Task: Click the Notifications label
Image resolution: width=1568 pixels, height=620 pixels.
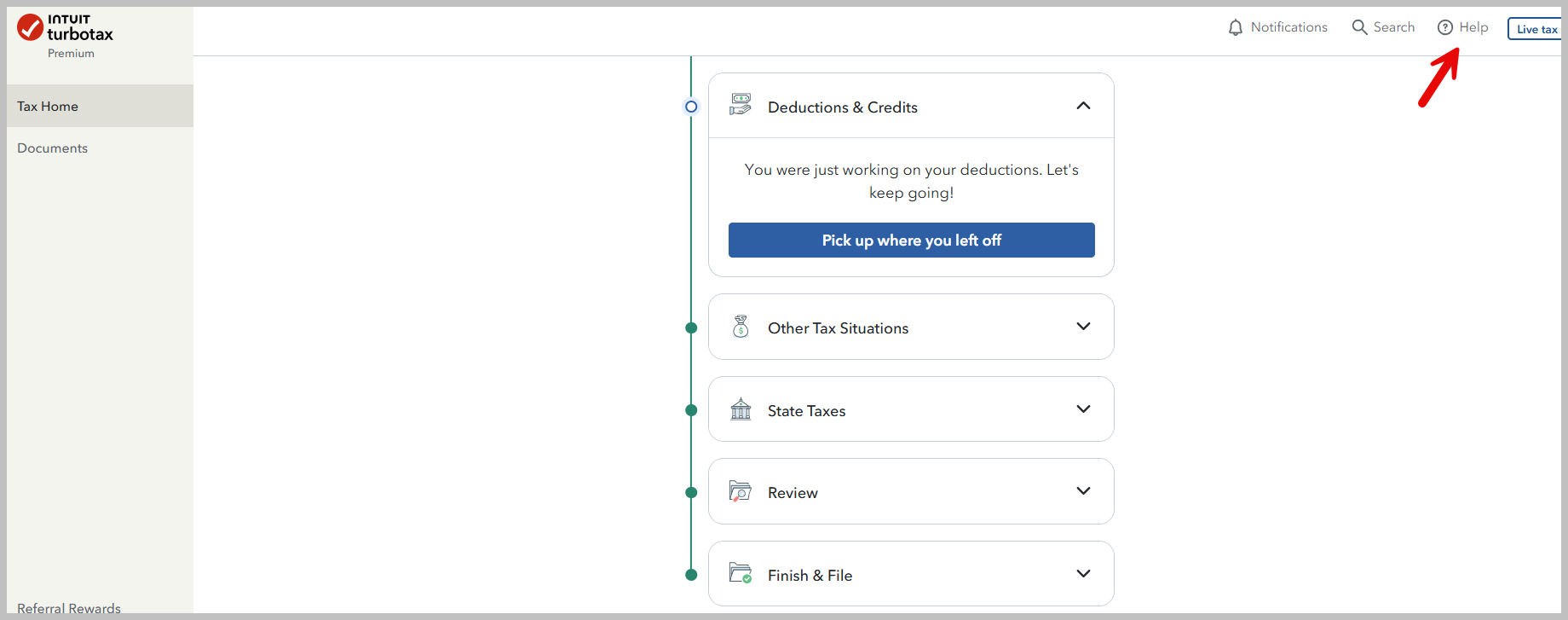Action: 1288,27
